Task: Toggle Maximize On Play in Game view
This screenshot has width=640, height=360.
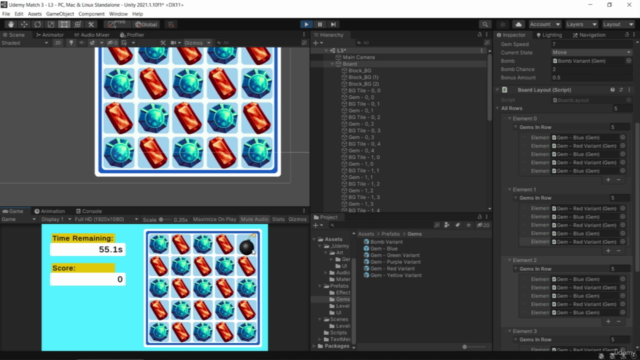Action: coord(214,219)
